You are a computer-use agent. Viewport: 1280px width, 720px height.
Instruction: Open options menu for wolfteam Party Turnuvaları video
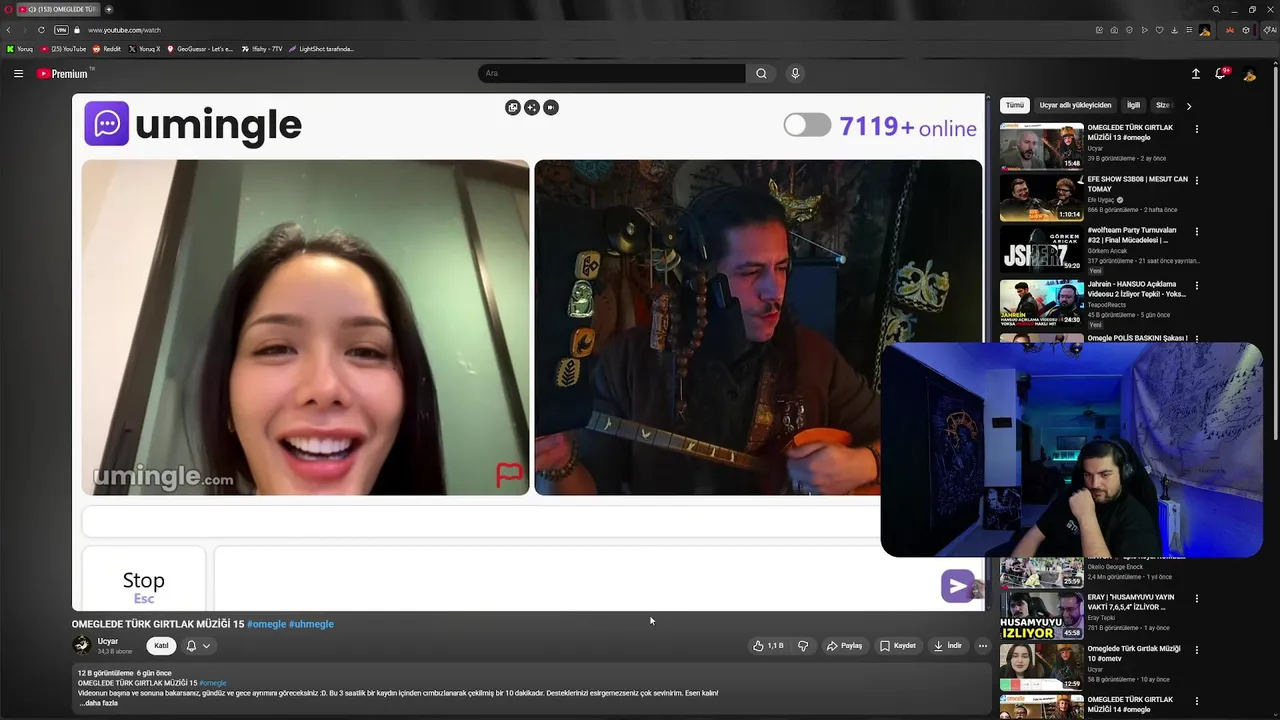click(1196, 231)
